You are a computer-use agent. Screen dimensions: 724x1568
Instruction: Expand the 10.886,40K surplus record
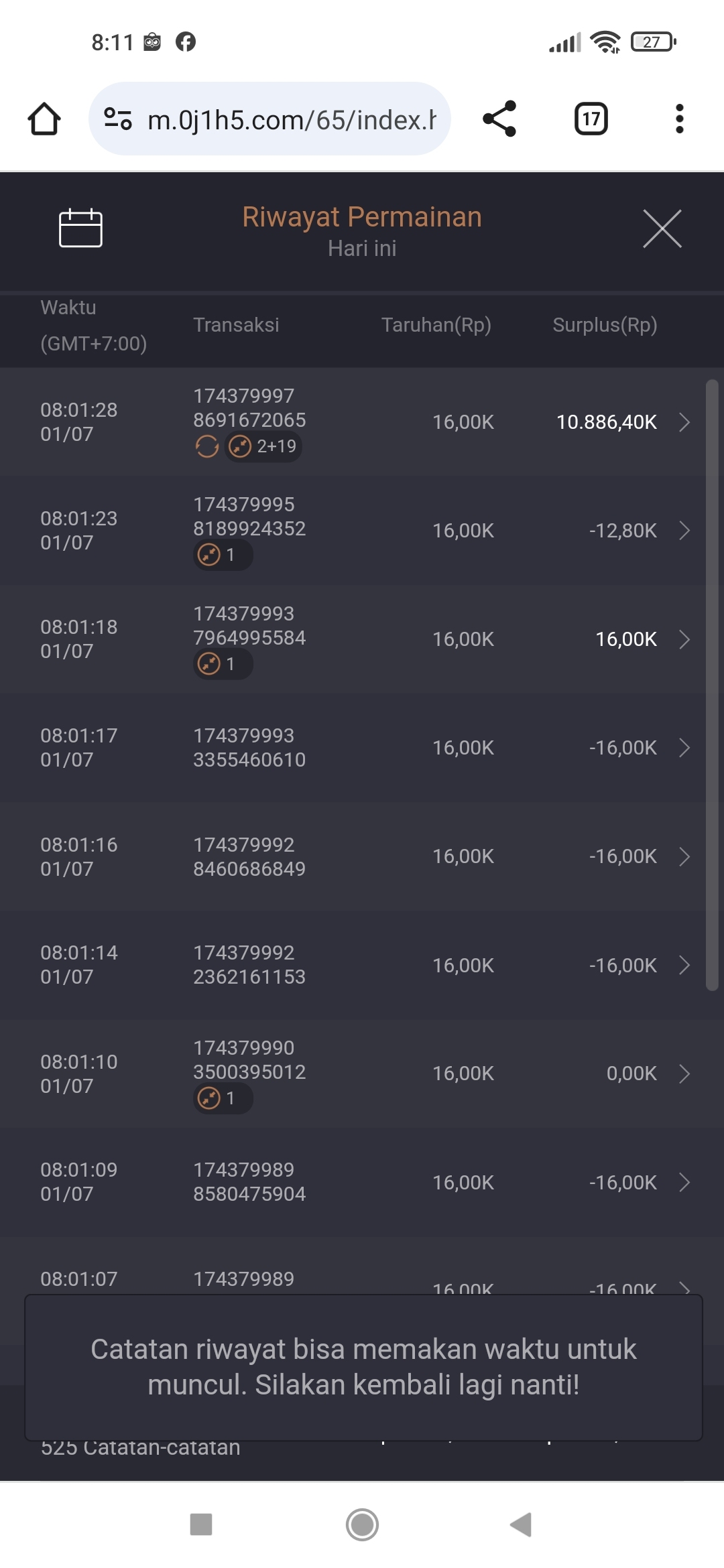point(684,422)
